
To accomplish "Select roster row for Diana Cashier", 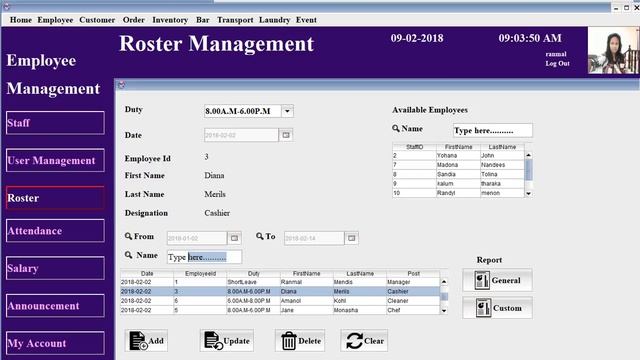I will [280, 291].
